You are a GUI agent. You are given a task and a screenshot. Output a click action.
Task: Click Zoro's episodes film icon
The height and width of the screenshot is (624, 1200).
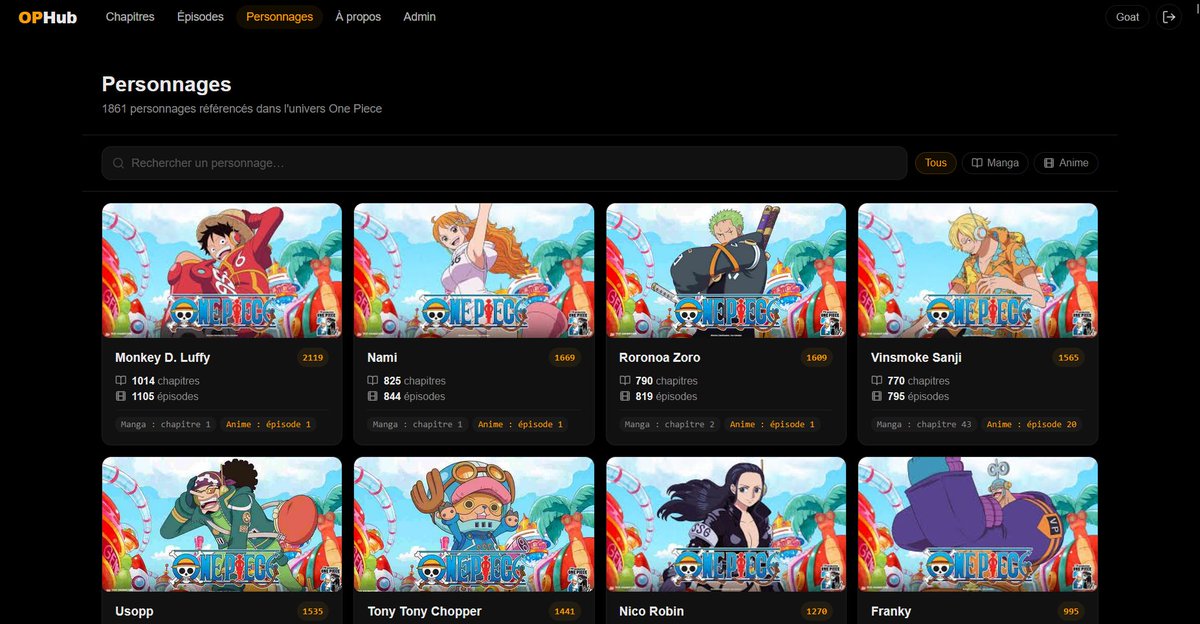[x=625, y=396]
